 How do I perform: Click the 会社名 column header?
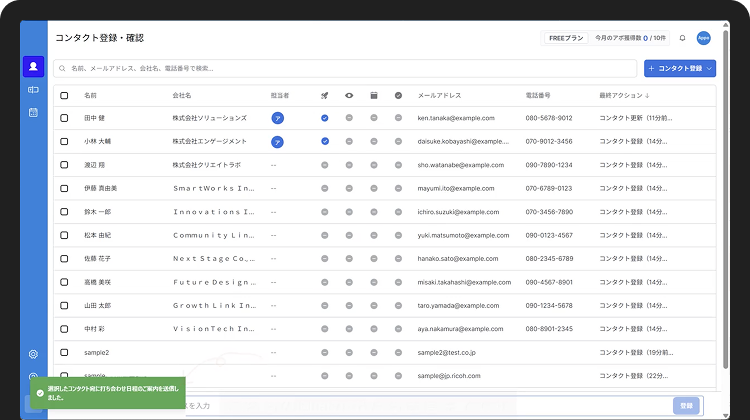tap(182, 95)
